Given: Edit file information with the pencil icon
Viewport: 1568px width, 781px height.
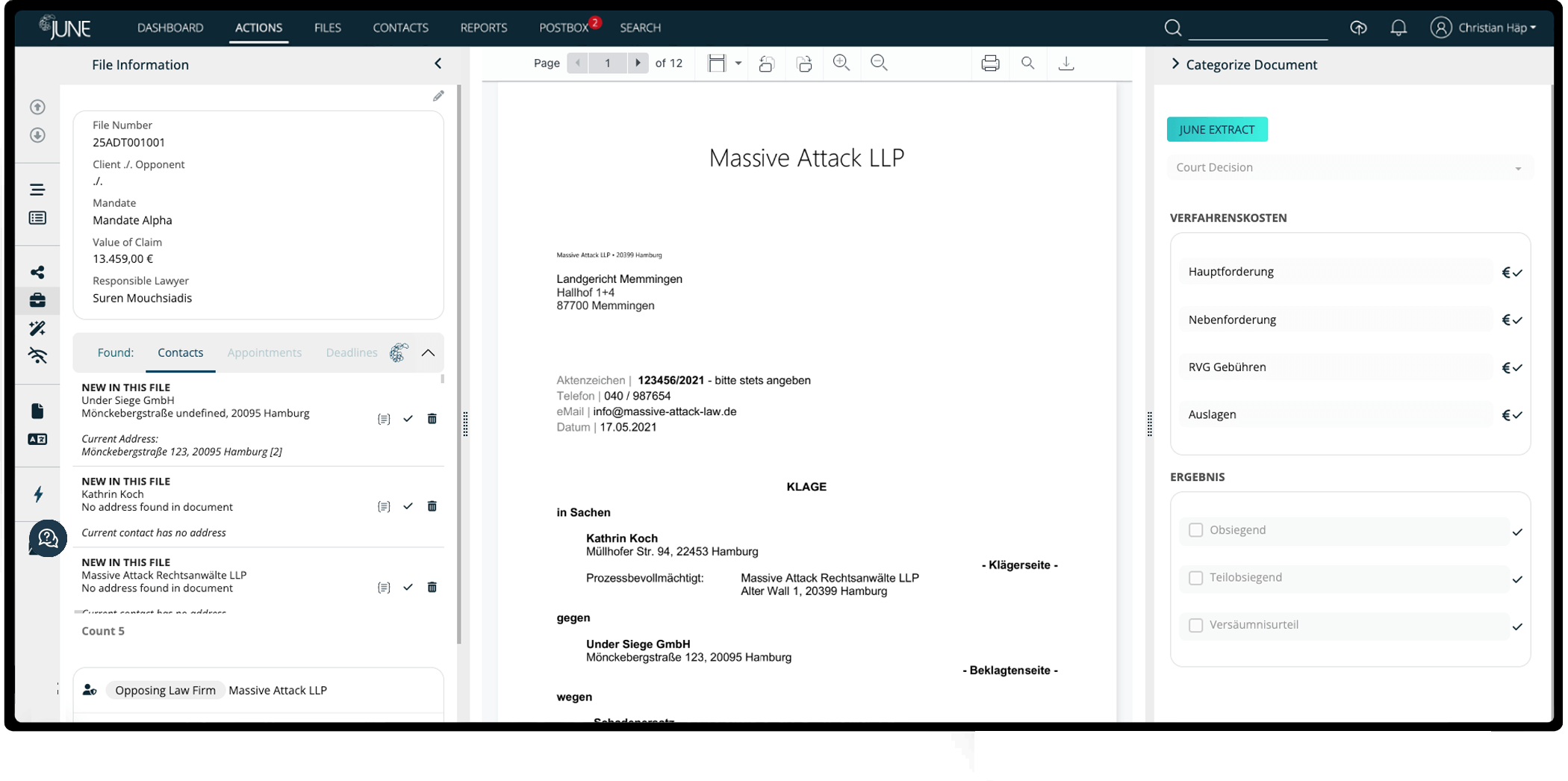Looking at the screenshot, I should click(438, 96).
